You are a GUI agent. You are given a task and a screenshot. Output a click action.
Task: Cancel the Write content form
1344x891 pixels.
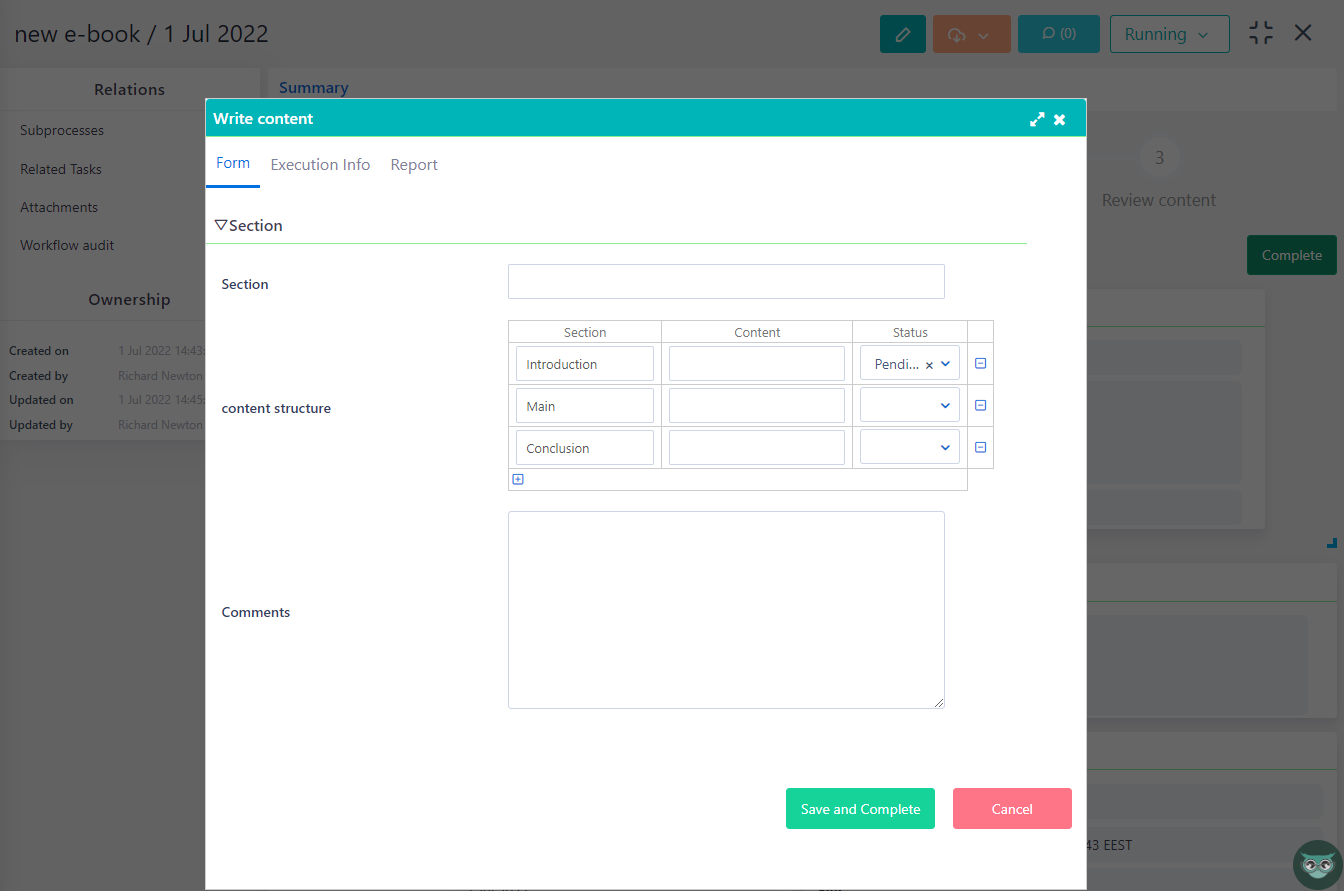1012,808
